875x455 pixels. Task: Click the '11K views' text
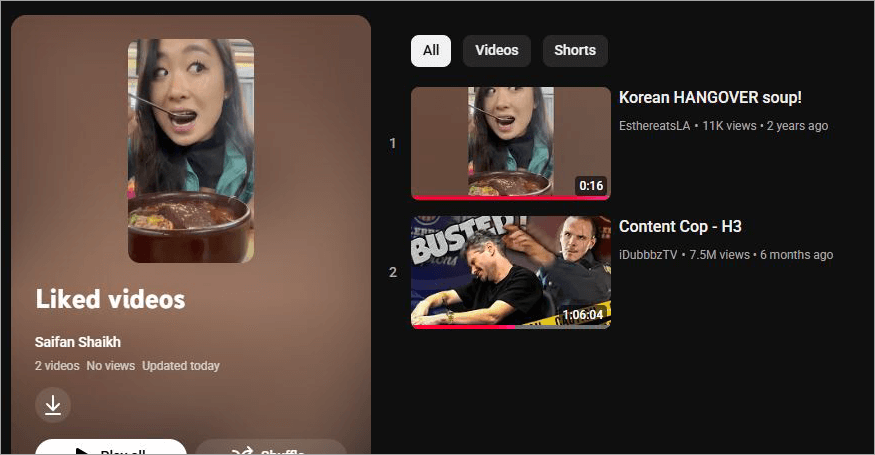pyautogui.click(x=729, y=126)
